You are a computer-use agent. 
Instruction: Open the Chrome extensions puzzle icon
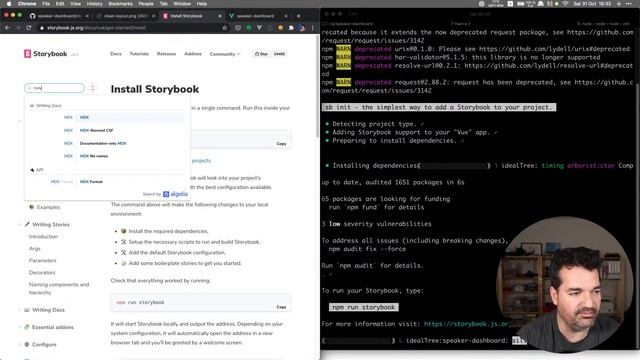point(291,28)
